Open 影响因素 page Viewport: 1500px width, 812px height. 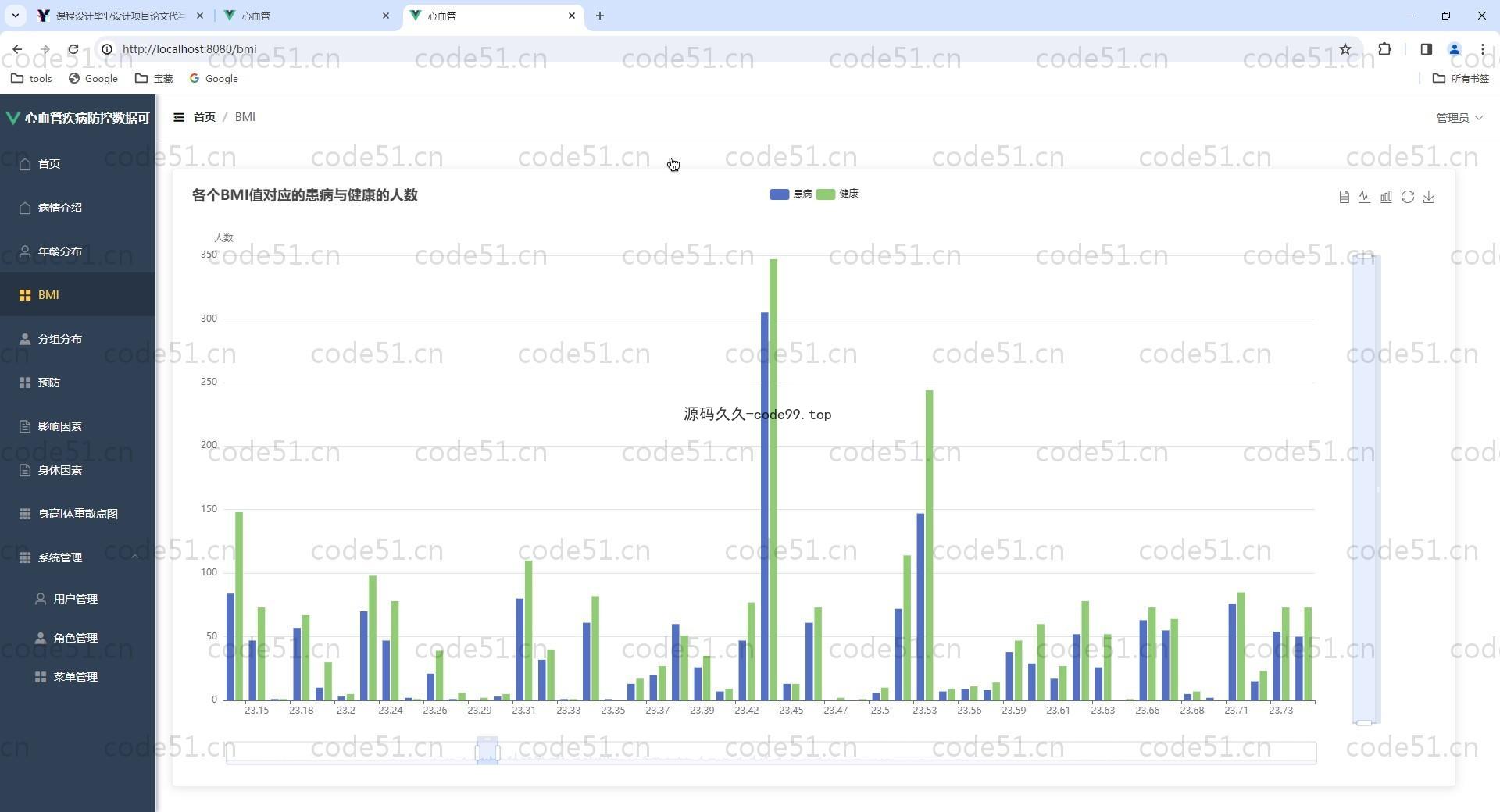click(x=78, y=426)
